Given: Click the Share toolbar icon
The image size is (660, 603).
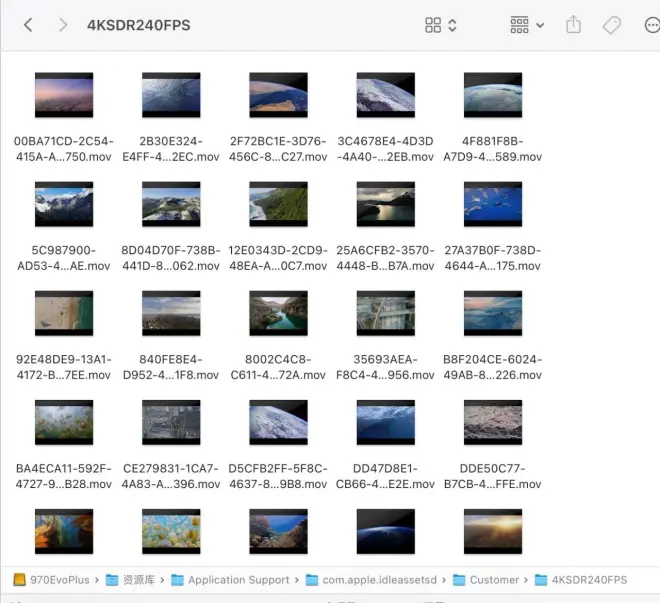Looking at the screenshot, I should click(573, 25).
